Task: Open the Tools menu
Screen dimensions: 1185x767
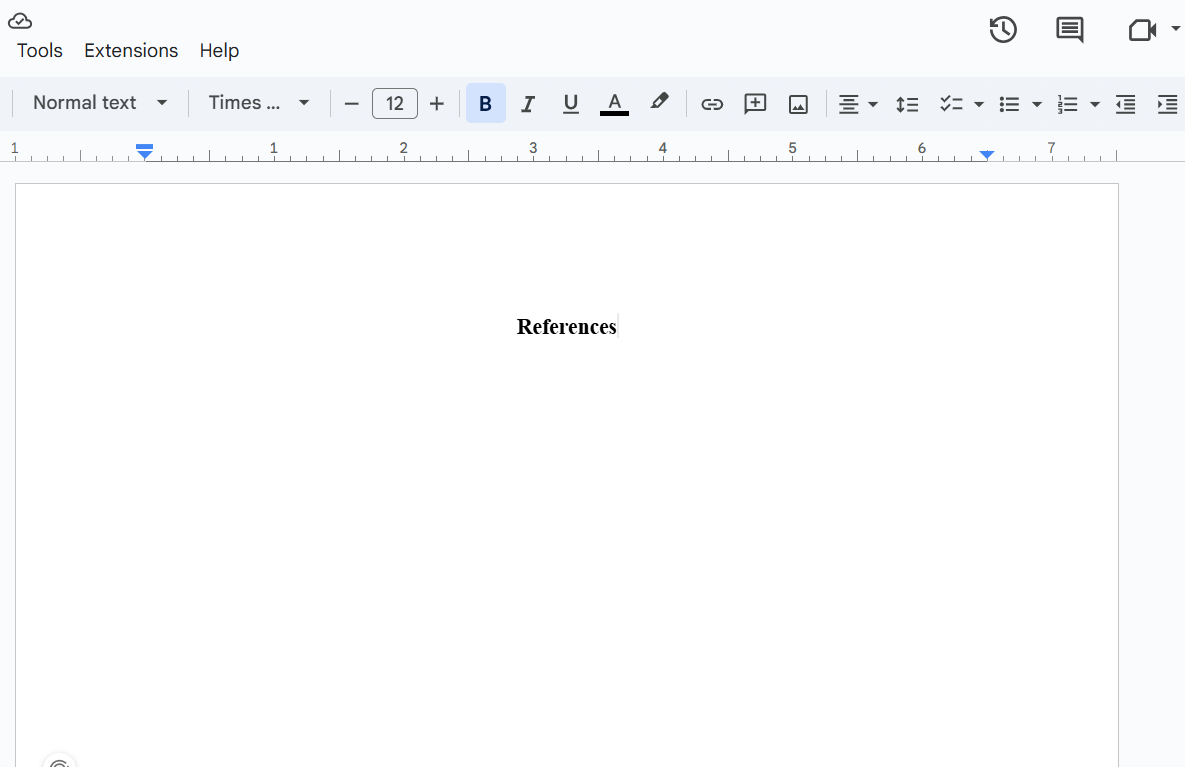Action: (39, 50)
